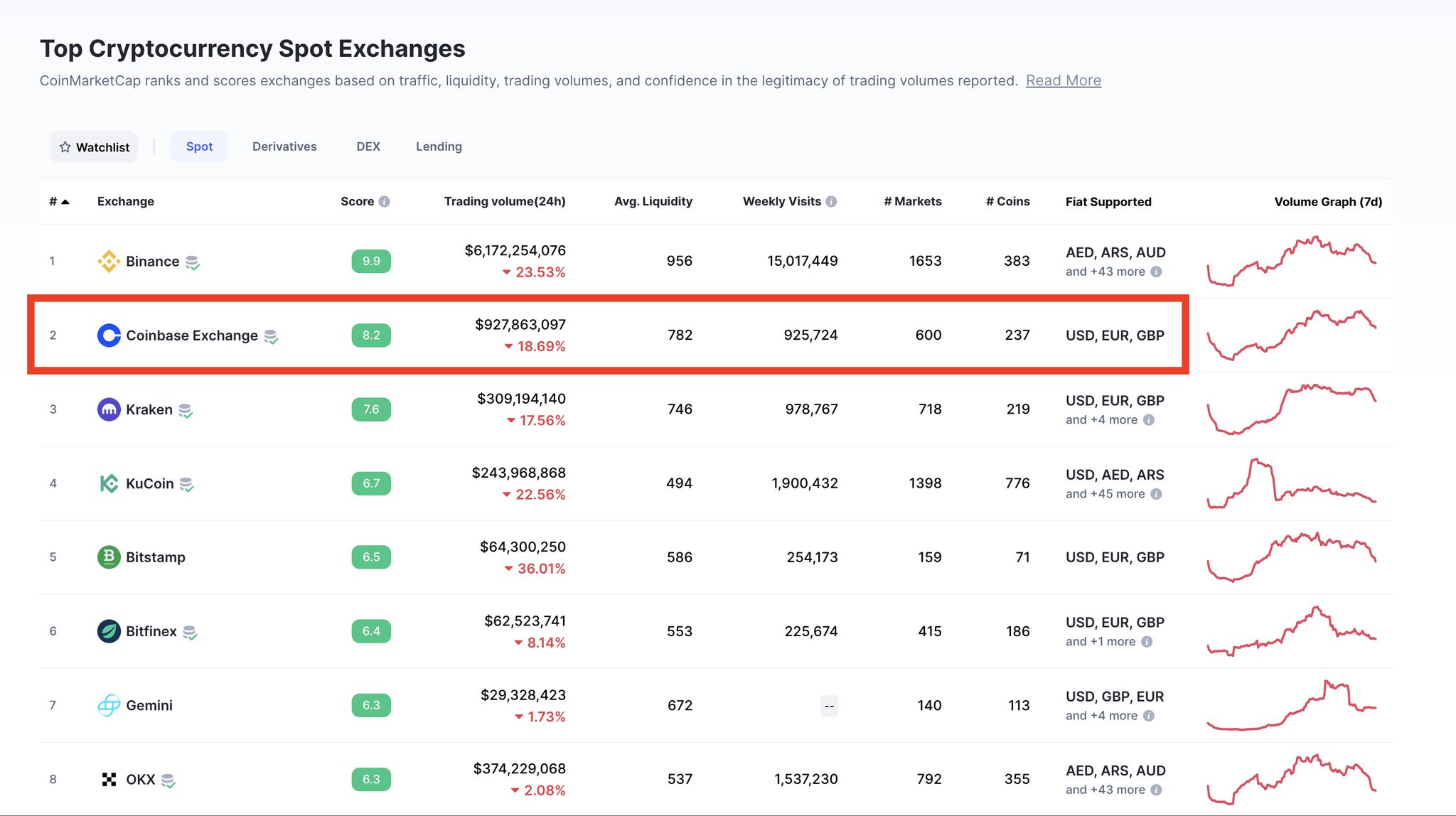This screenshot has height=816, width=1456.
Task: Click the proof-of-reserves badge next to Bitfinex
Action: click(x=190, y=632)
